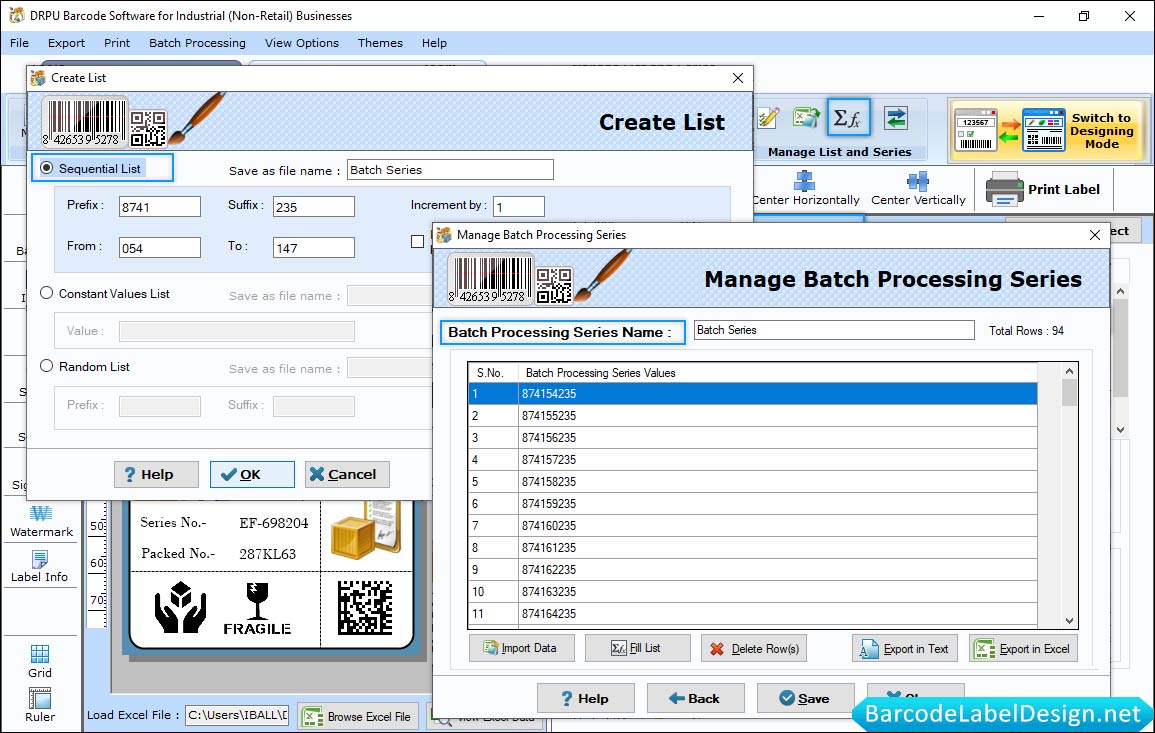Select the Constant Values List option
The height and width of the screenshot is (733, 1155).
pyautogui.click(x=46, y=292)
